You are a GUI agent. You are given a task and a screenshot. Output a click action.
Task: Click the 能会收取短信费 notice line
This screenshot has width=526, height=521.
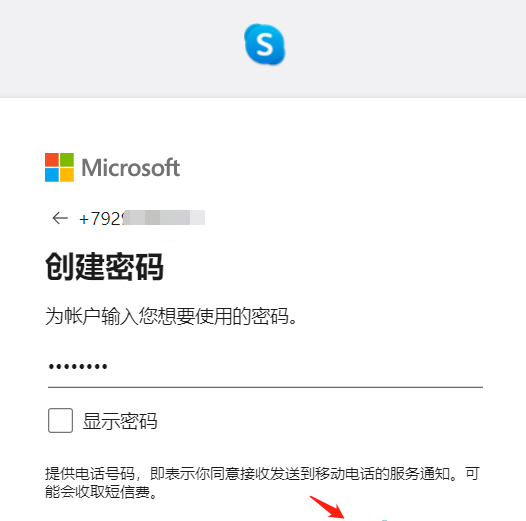101,492
